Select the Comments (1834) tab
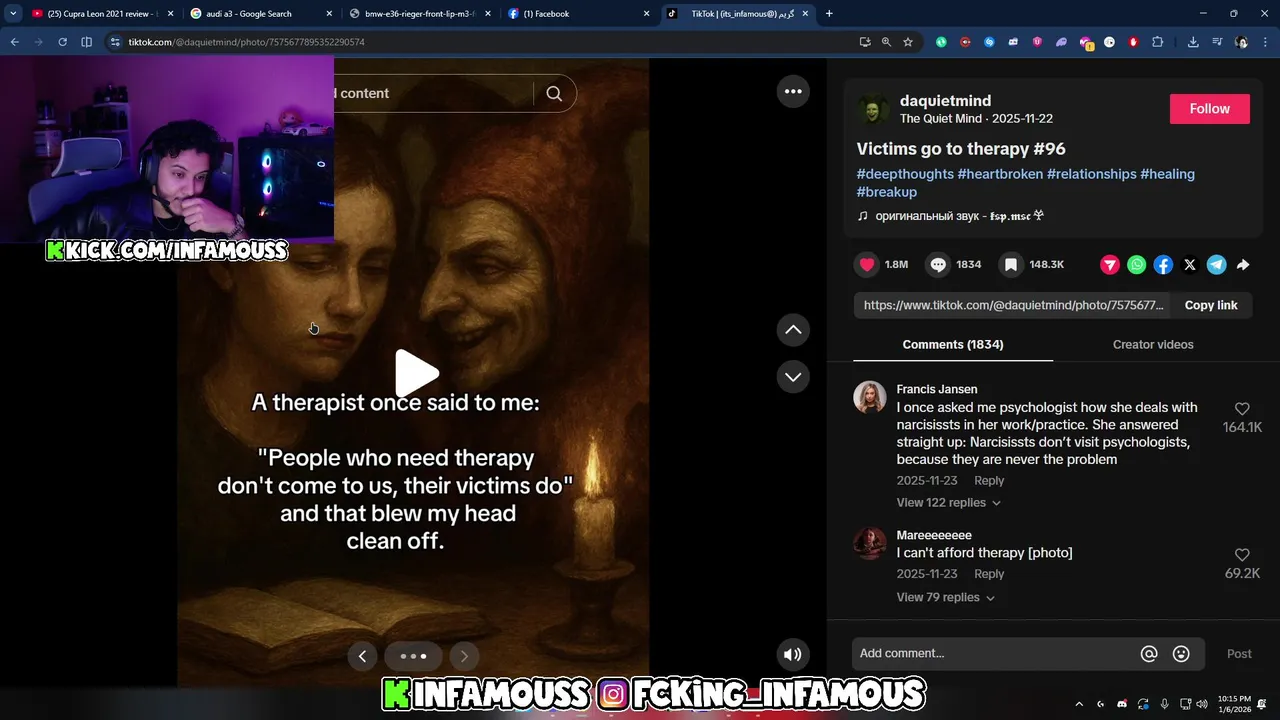This screenshot has height=720, width=1280. pyautogui.click(x=953, y=344)
